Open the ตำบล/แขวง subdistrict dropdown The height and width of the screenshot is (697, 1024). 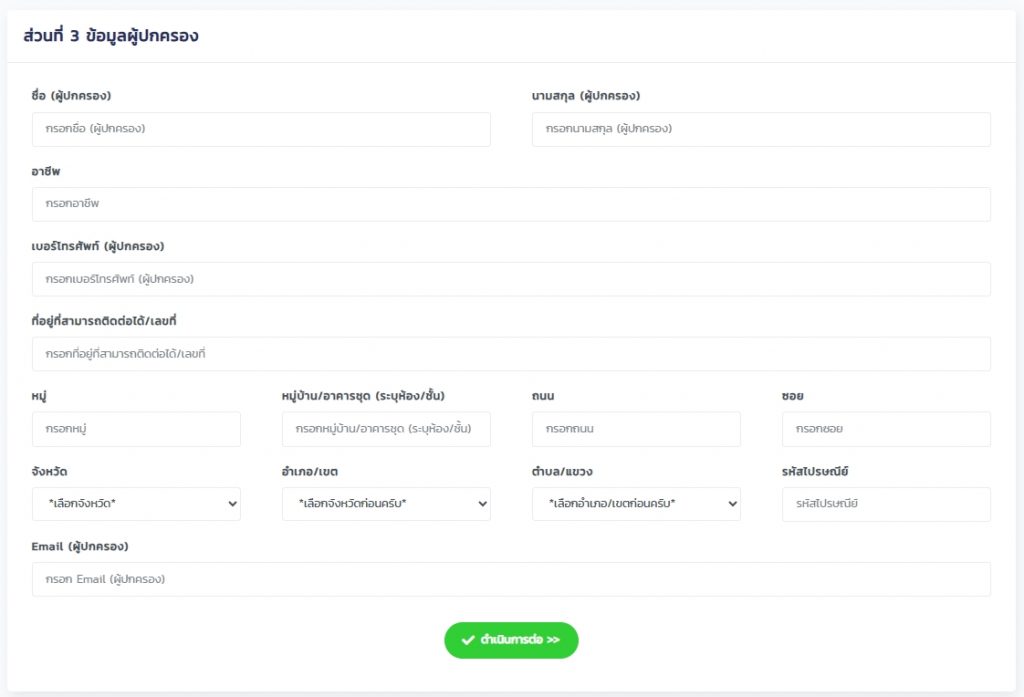[636, 504]
